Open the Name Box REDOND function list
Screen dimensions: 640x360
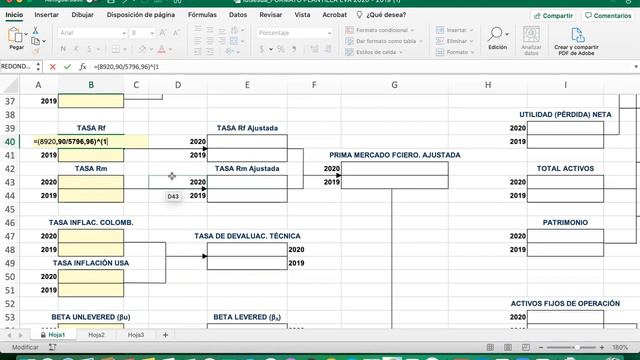38,67
